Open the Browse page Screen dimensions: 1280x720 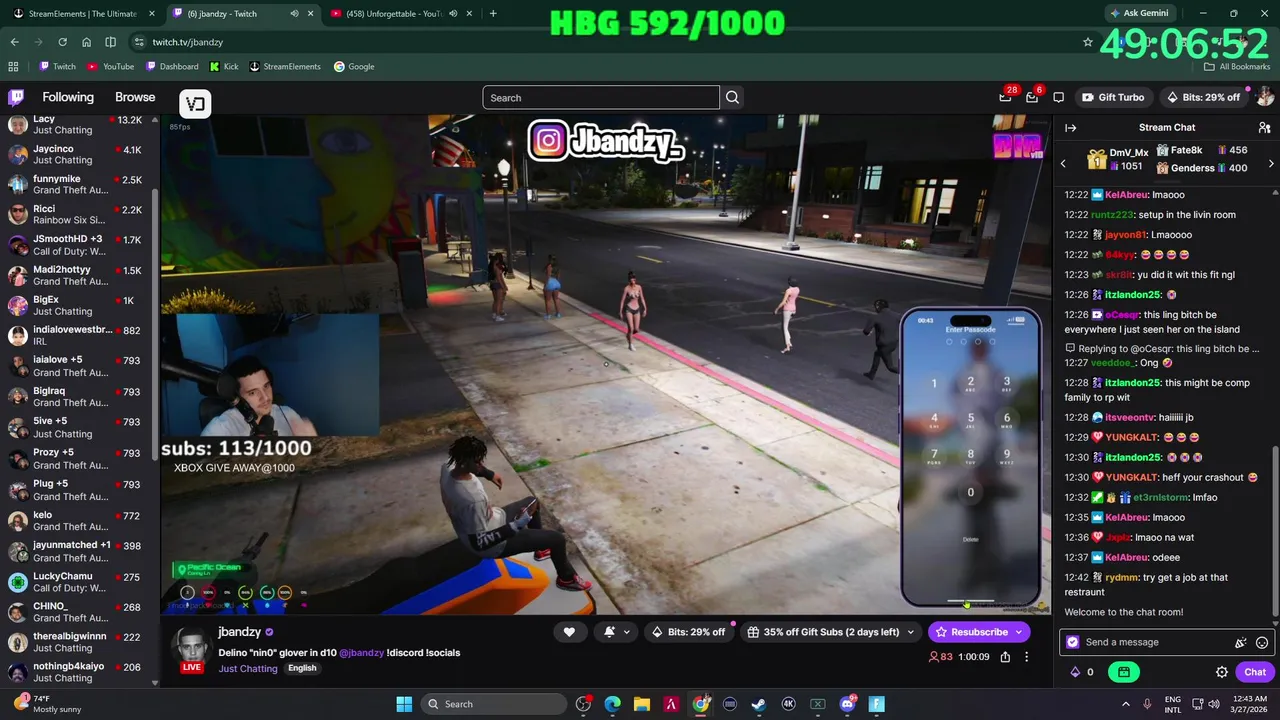tap(135, 97)
